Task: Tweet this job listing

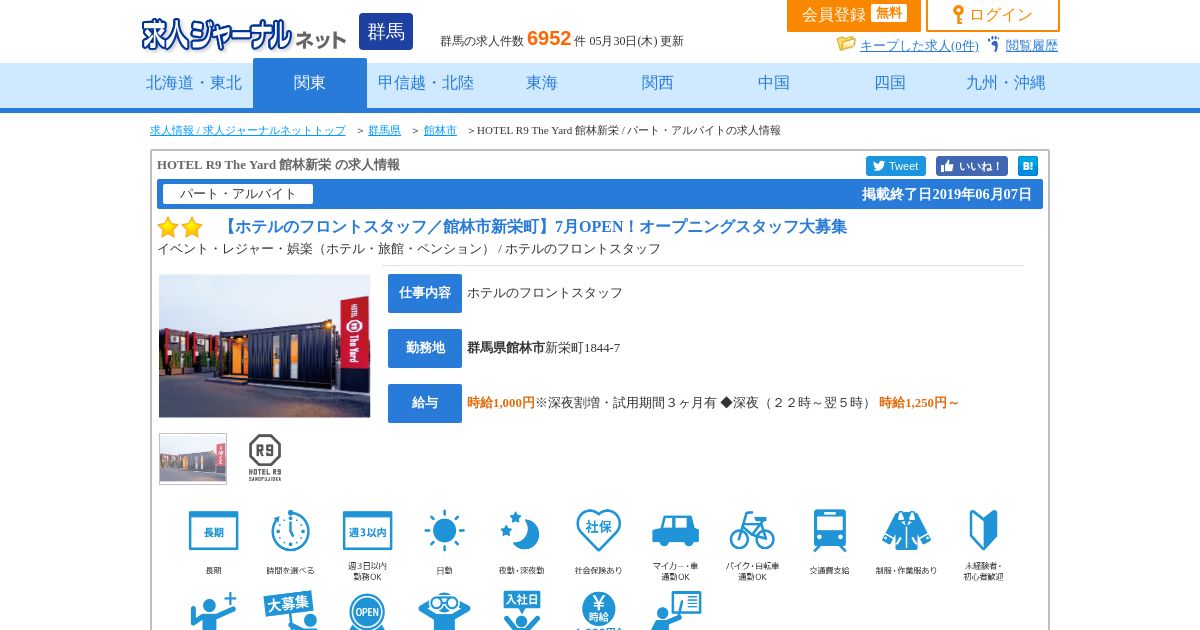Action: pyautogui.click(x=896, y=166)
